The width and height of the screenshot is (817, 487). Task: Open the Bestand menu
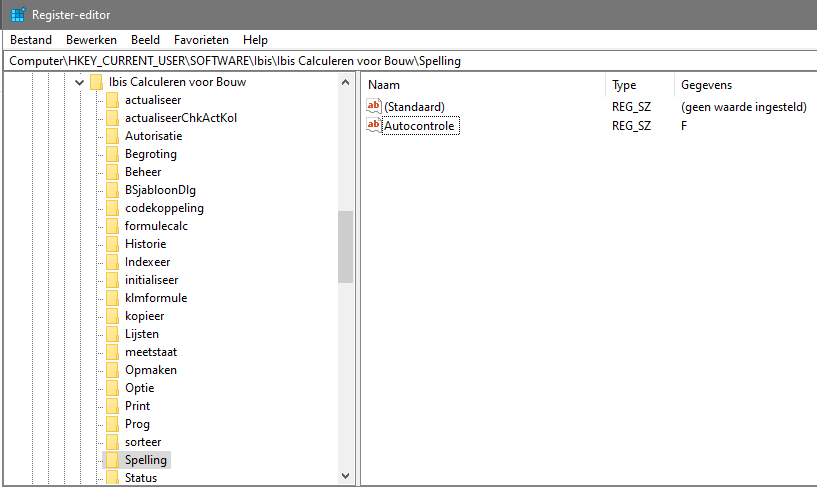coord(31,40)
